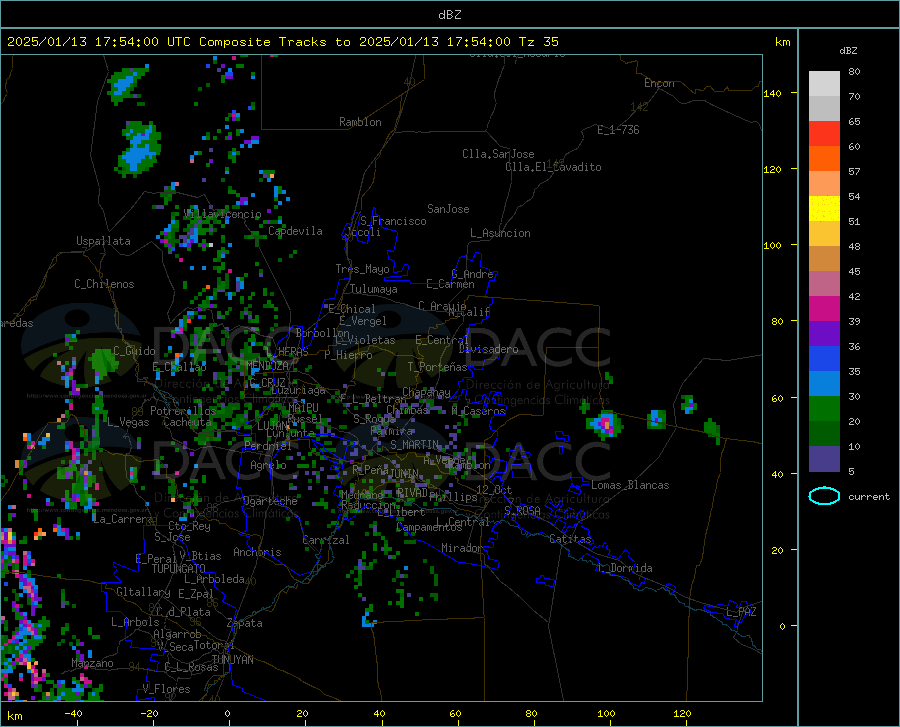Click the 'Encon' place label
This screenshot has height=727, width=900.
pos(659,83)
